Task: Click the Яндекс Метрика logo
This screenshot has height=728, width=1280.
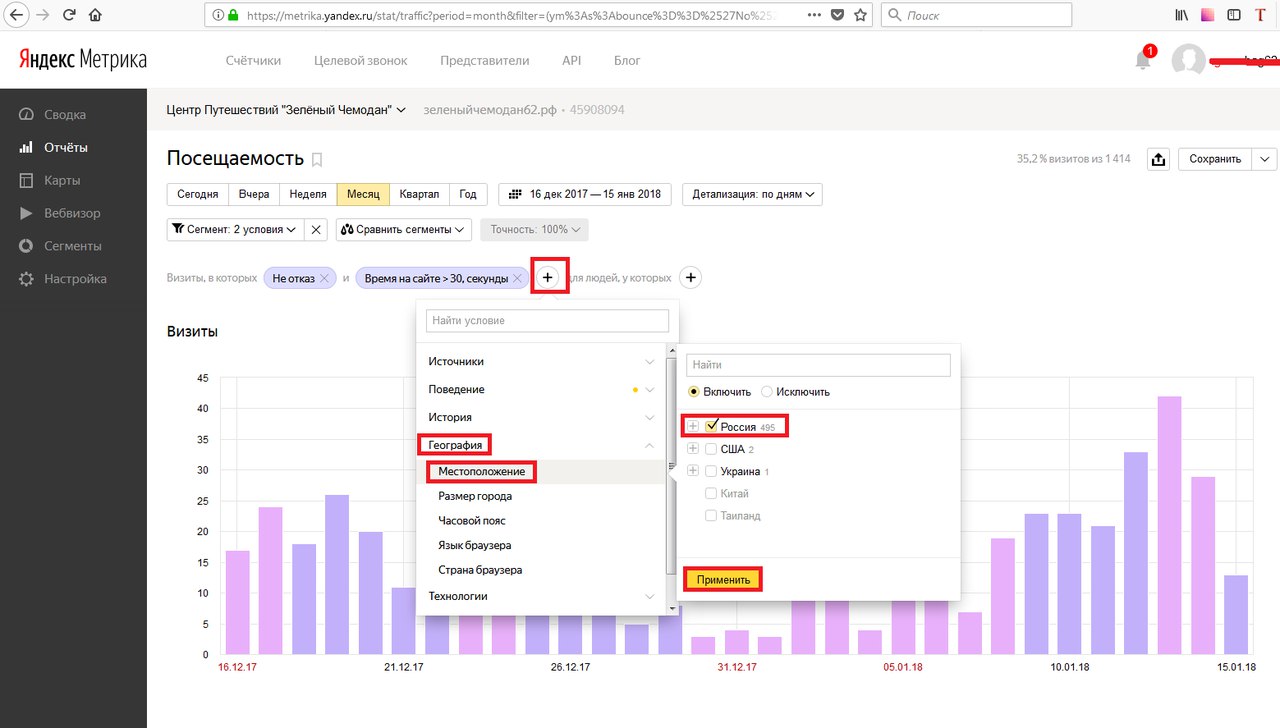Action: [83, 60]
